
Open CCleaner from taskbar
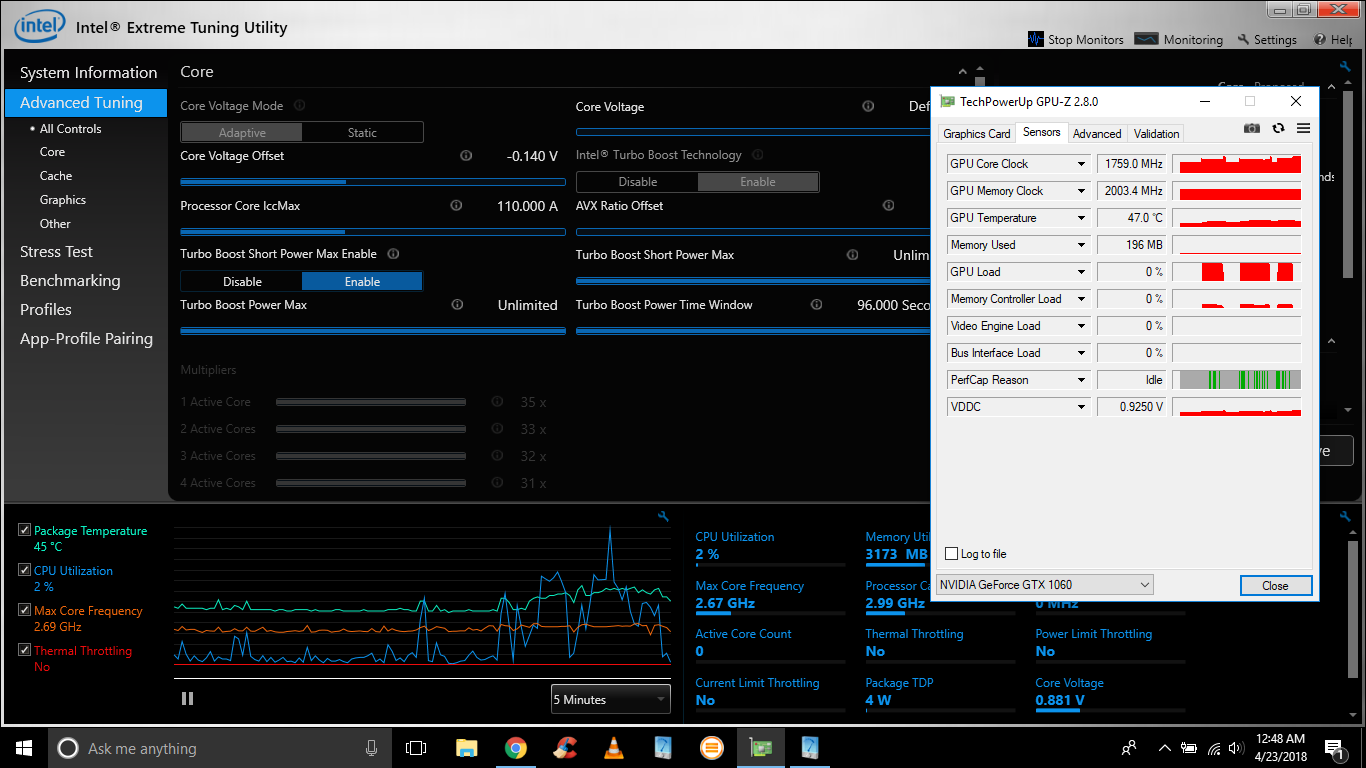click(565, 748)
